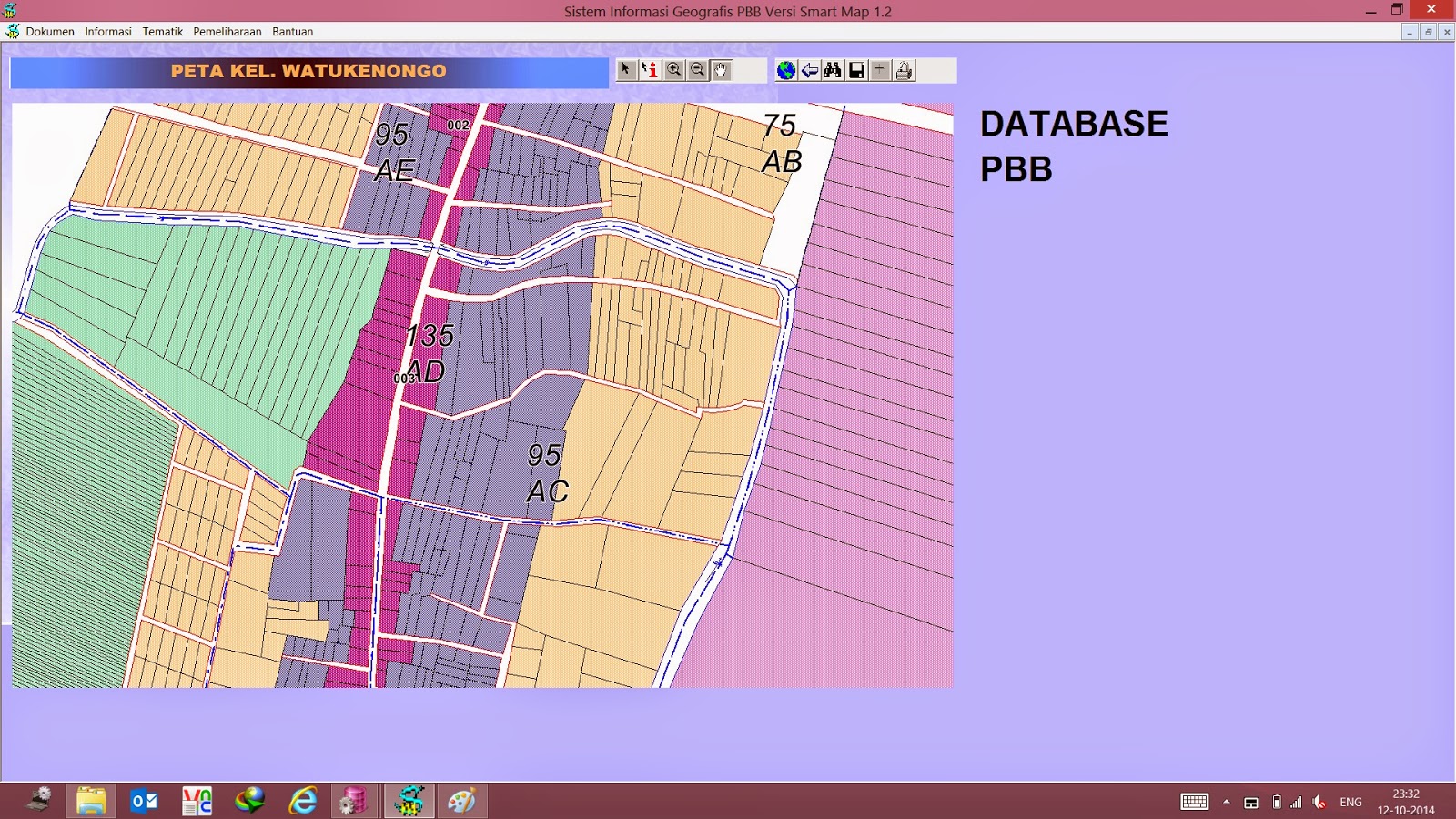Open the Tematik menu
This screenshot has width=1456, height=819.
tap(161, 31)
